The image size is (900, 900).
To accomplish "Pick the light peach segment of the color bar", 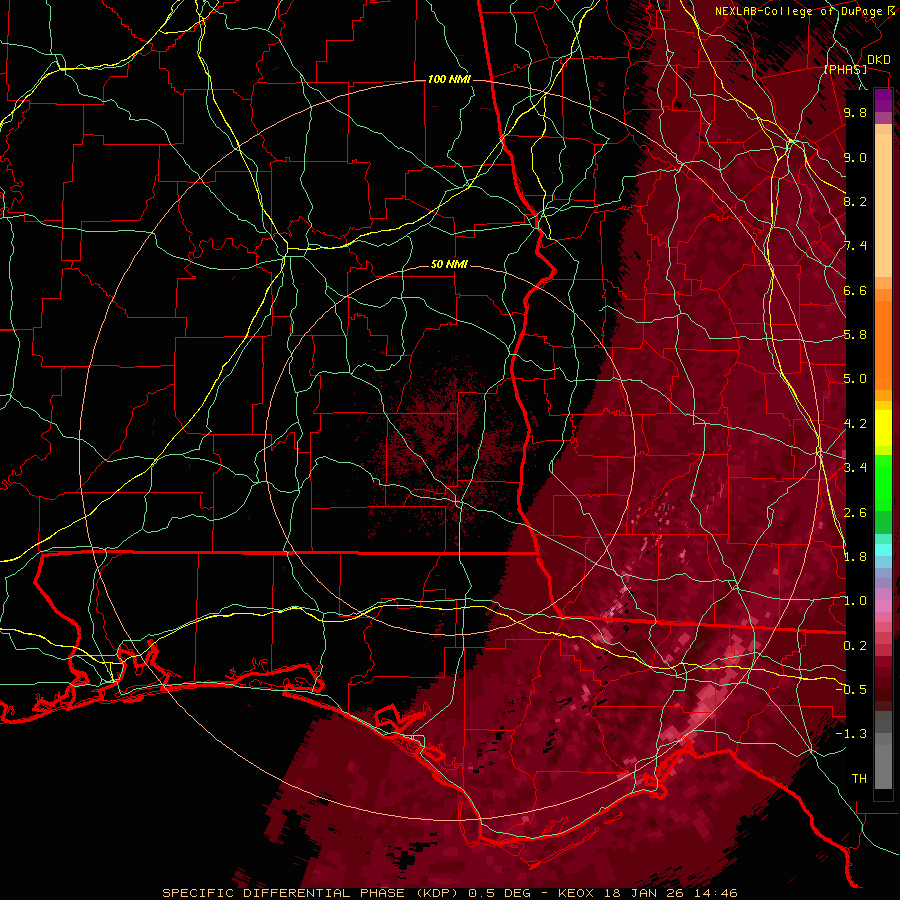I will coord(883,207).
